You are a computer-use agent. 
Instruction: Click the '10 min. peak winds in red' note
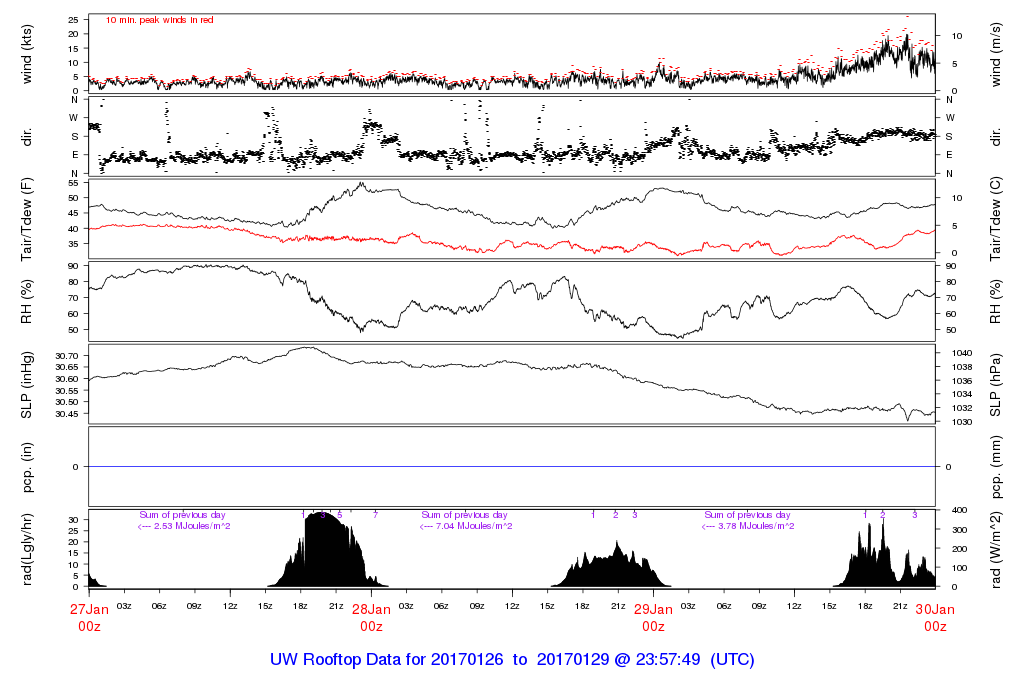tap(159, 20)
